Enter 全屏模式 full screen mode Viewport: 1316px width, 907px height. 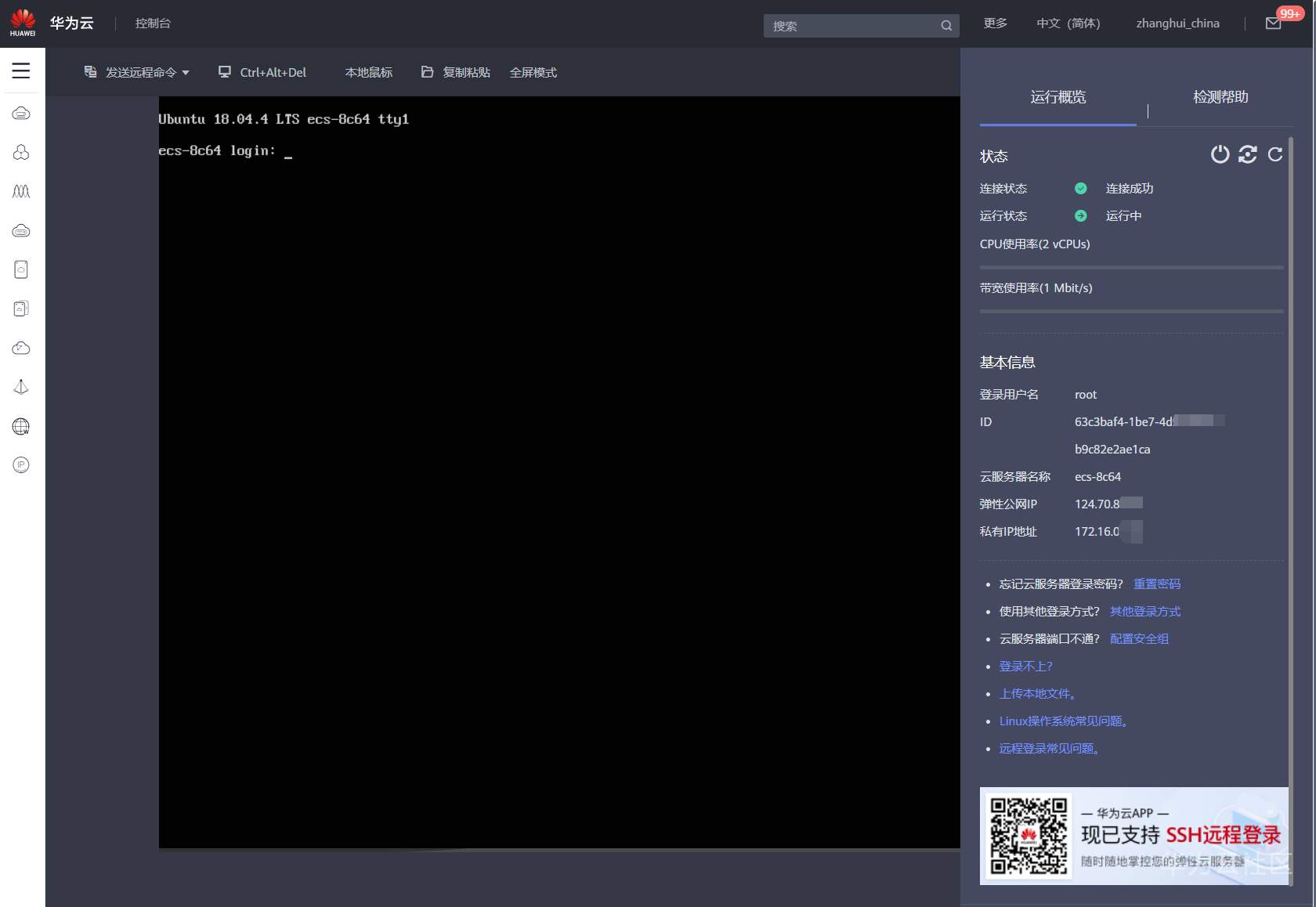click(x=533, y=72)
